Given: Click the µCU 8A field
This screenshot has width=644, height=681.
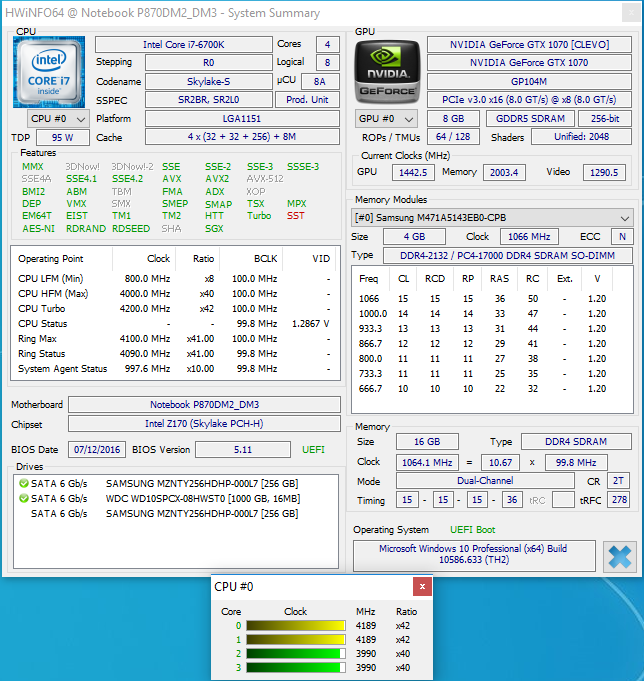Looking at the screenshot, I should click(320, 81).
